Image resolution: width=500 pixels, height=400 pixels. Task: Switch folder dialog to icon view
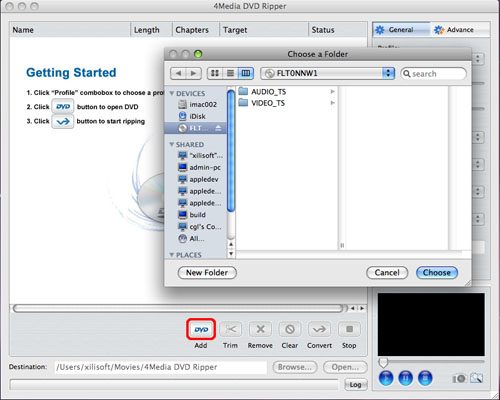[215, 73]
